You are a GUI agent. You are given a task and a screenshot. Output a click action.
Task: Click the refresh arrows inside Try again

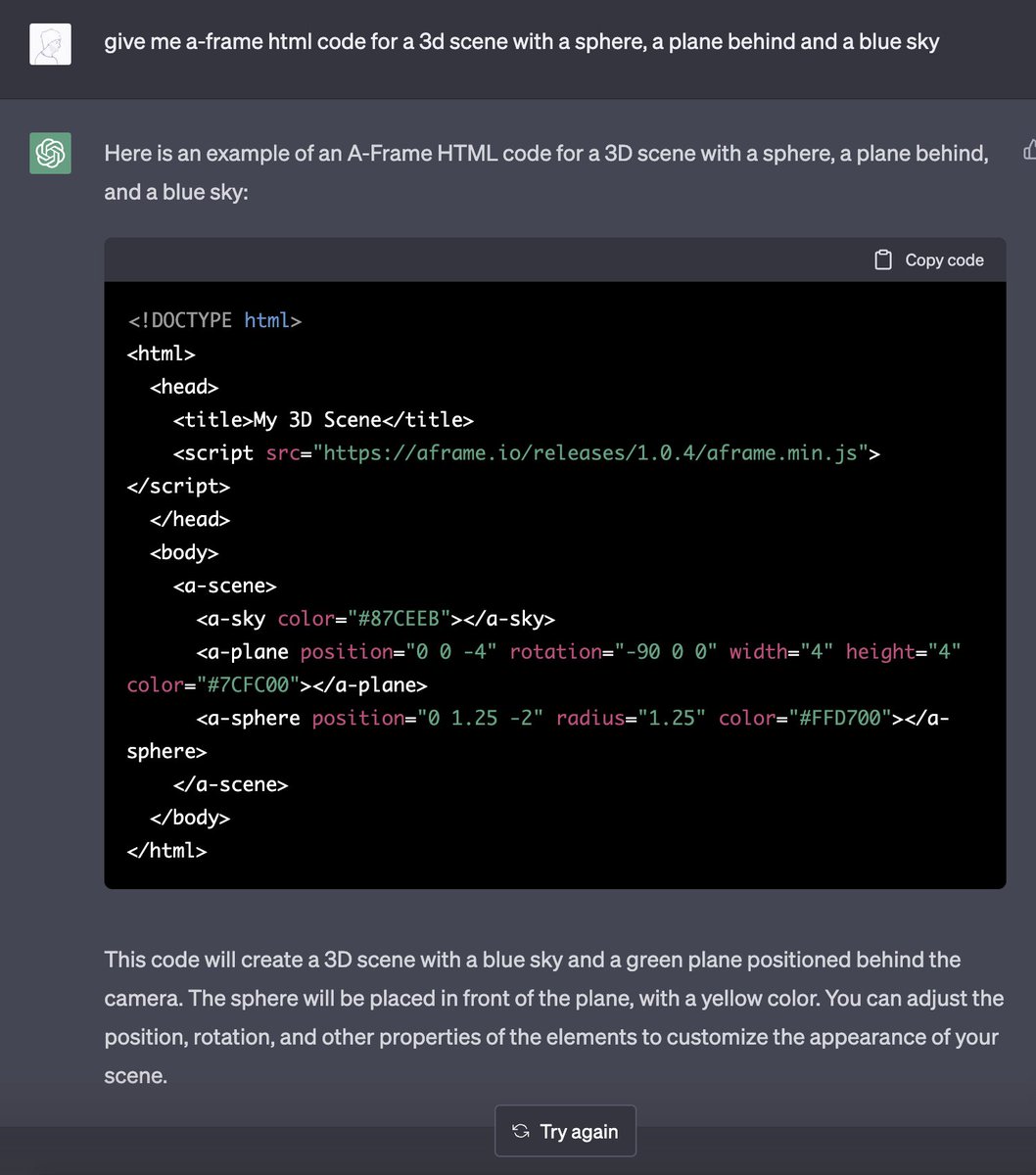pos(520,1131)
